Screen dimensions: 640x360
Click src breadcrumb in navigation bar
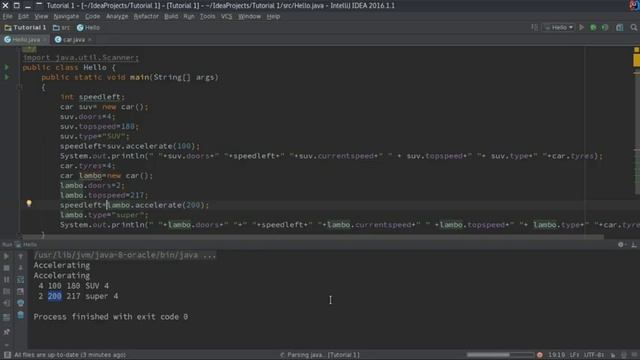(x=61, y=27)
